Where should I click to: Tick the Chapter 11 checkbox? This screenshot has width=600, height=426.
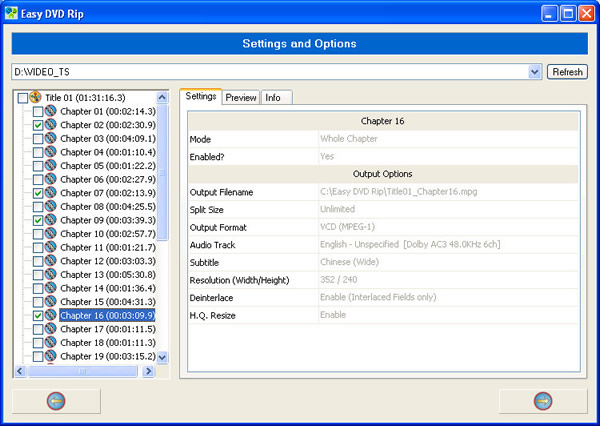(38, 248)
